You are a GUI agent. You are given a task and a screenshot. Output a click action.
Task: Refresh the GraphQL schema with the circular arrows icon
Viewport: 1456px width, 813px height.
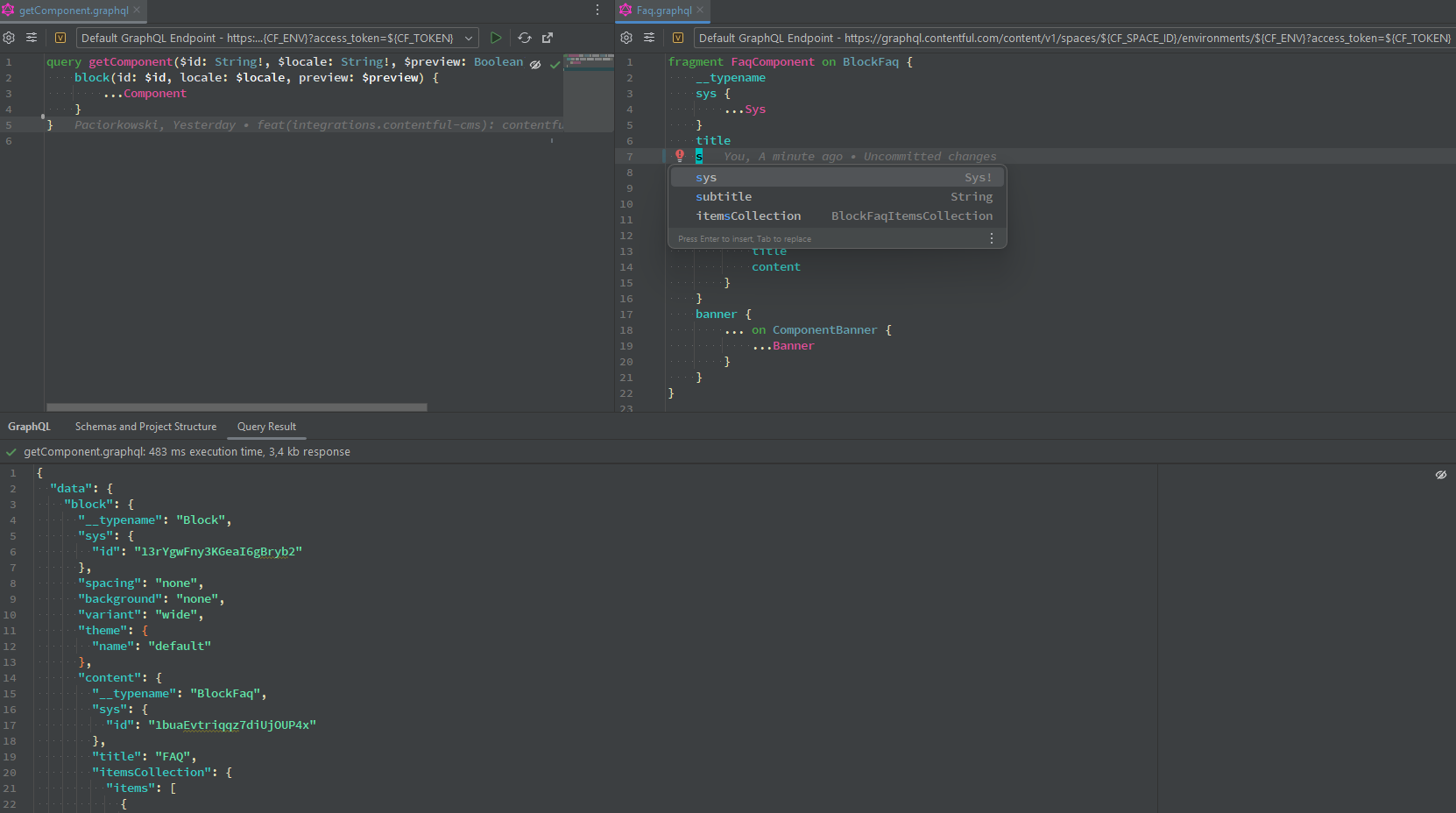(524, 38)
